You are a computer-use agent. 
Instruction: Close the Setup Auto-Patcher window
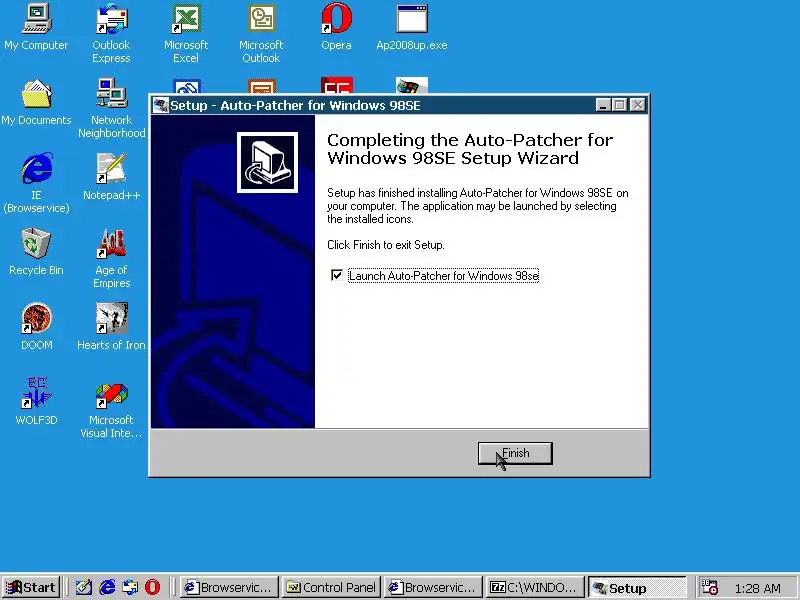pos(637,105)
